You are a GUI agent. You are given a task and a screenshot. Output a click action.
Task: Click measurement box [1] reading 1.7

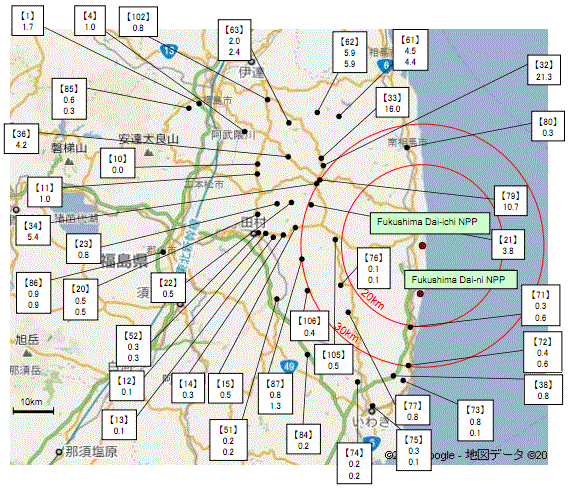click(28, 21)
